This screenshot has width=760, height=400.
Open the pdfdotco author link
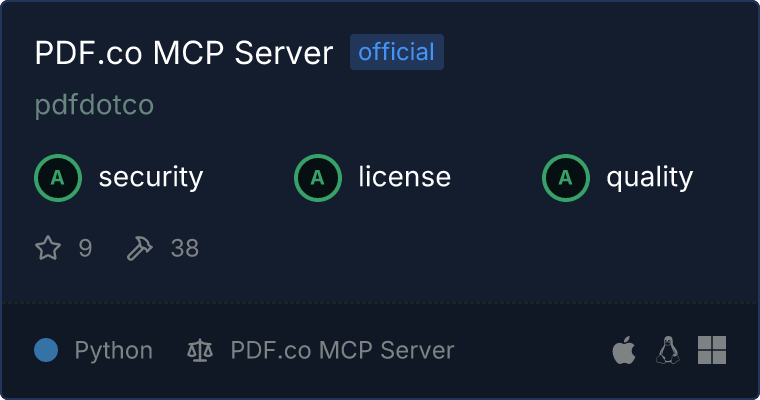coord(94,105)
